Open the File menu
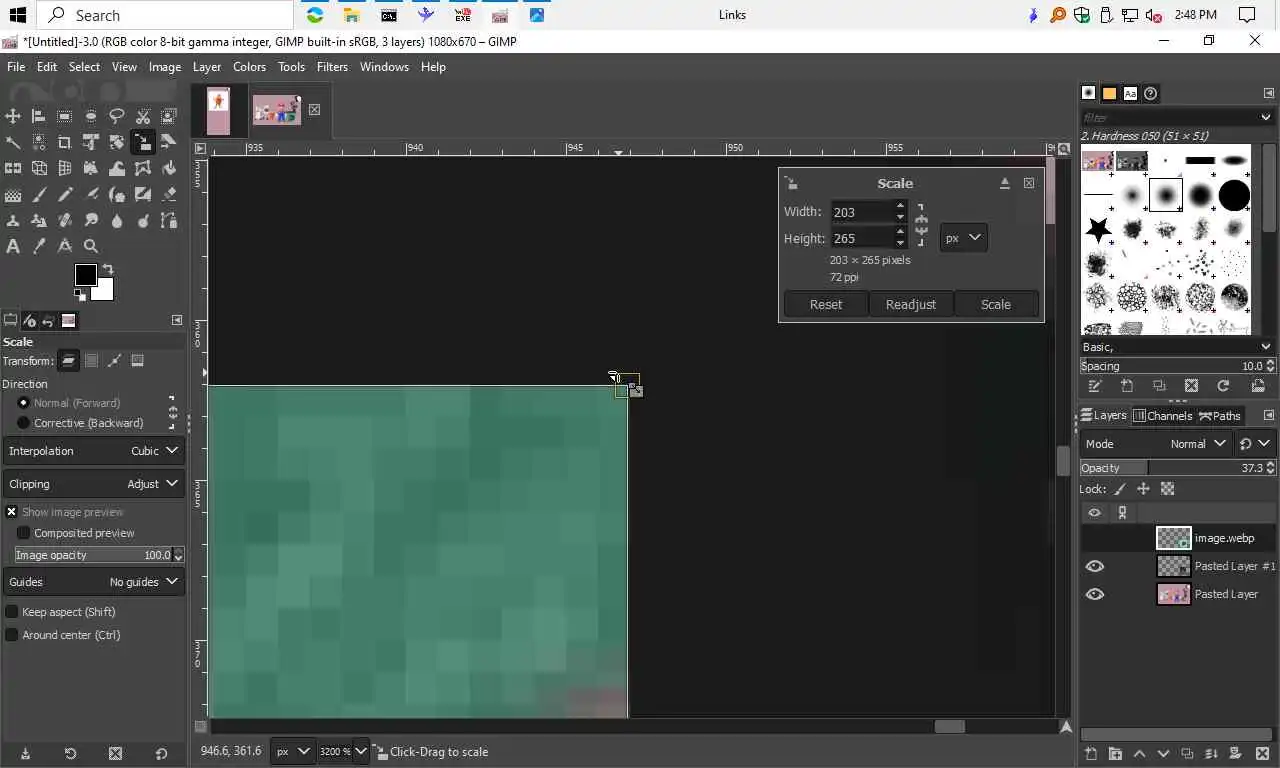Viewport: 1280px width, 768px height. click(x=16, y=67)
